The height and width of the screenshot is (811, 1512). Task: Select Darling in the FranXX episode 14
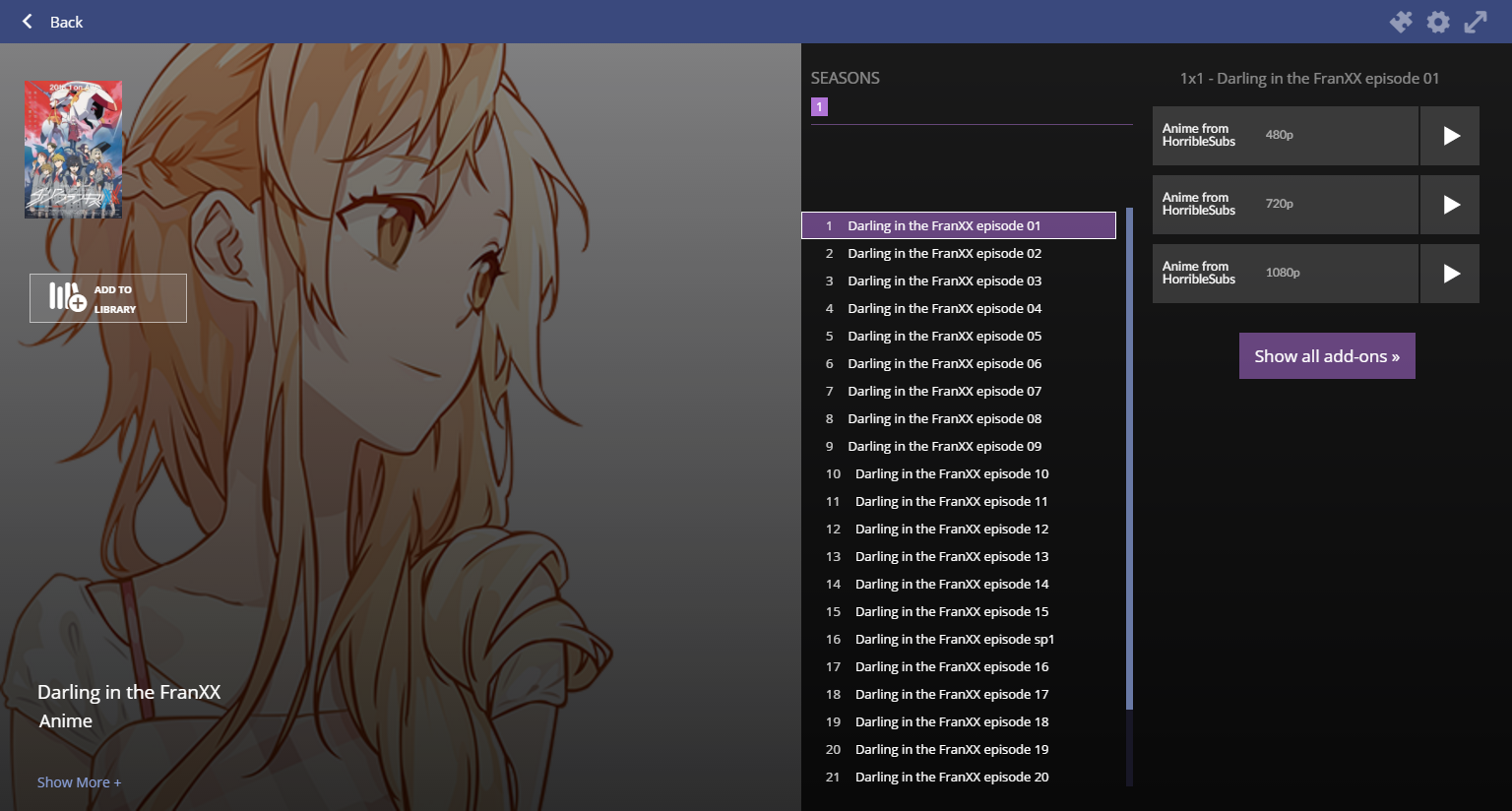pos(959,584)
